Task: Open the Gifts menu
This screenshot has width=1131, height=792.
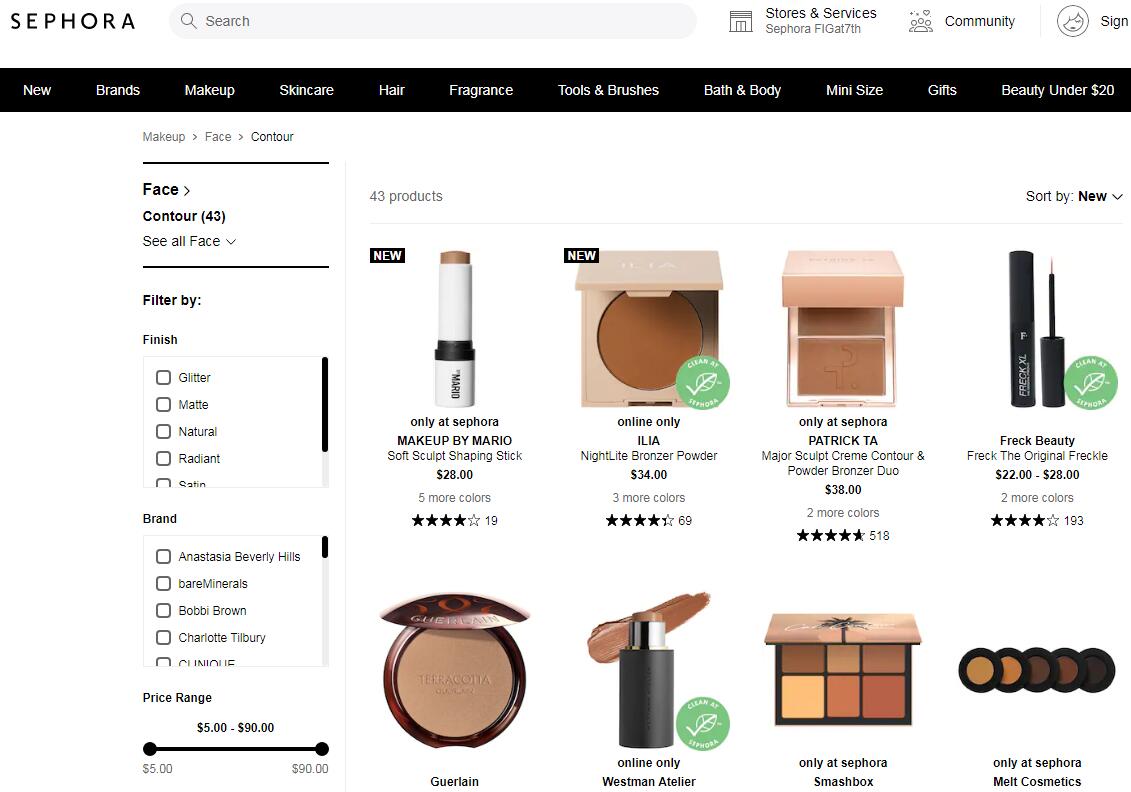Action: pyautogui.click(x=942, y=90)
